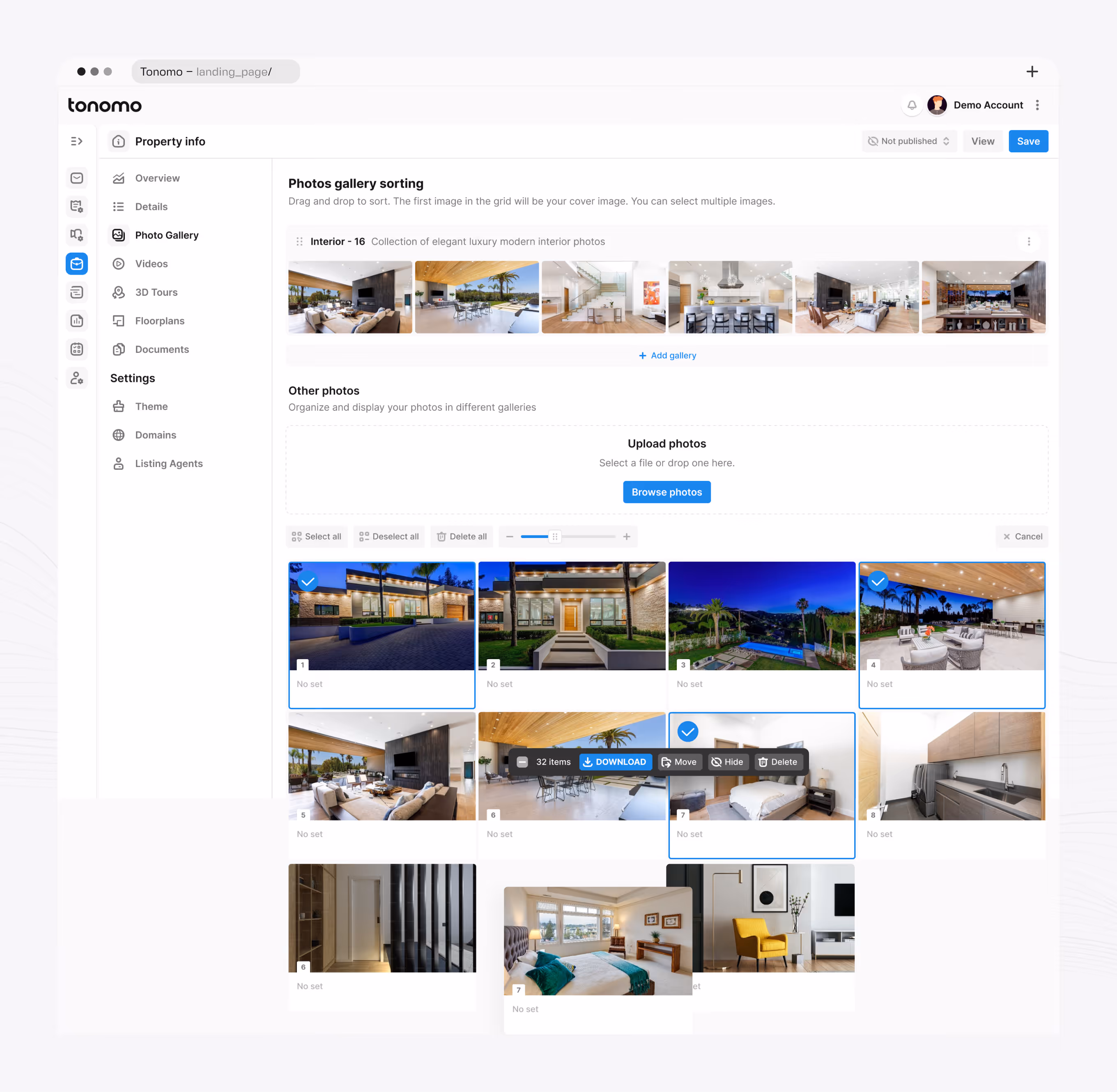1117x1092 pixels.
Task: Open the Move selection menu
Action: [x=680, y=762]
